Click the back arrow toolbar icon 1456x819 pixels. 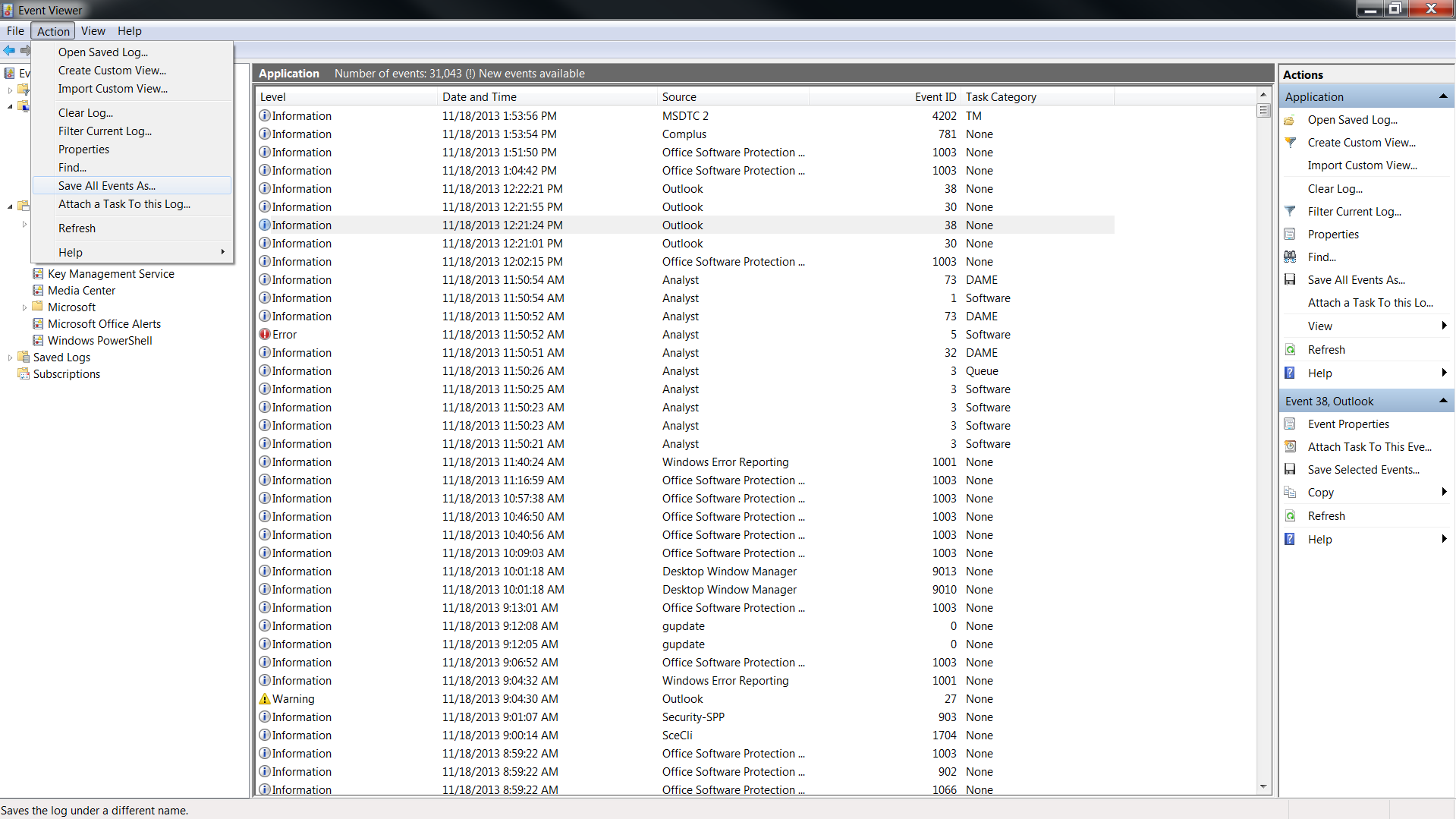(x=9, y=50)
